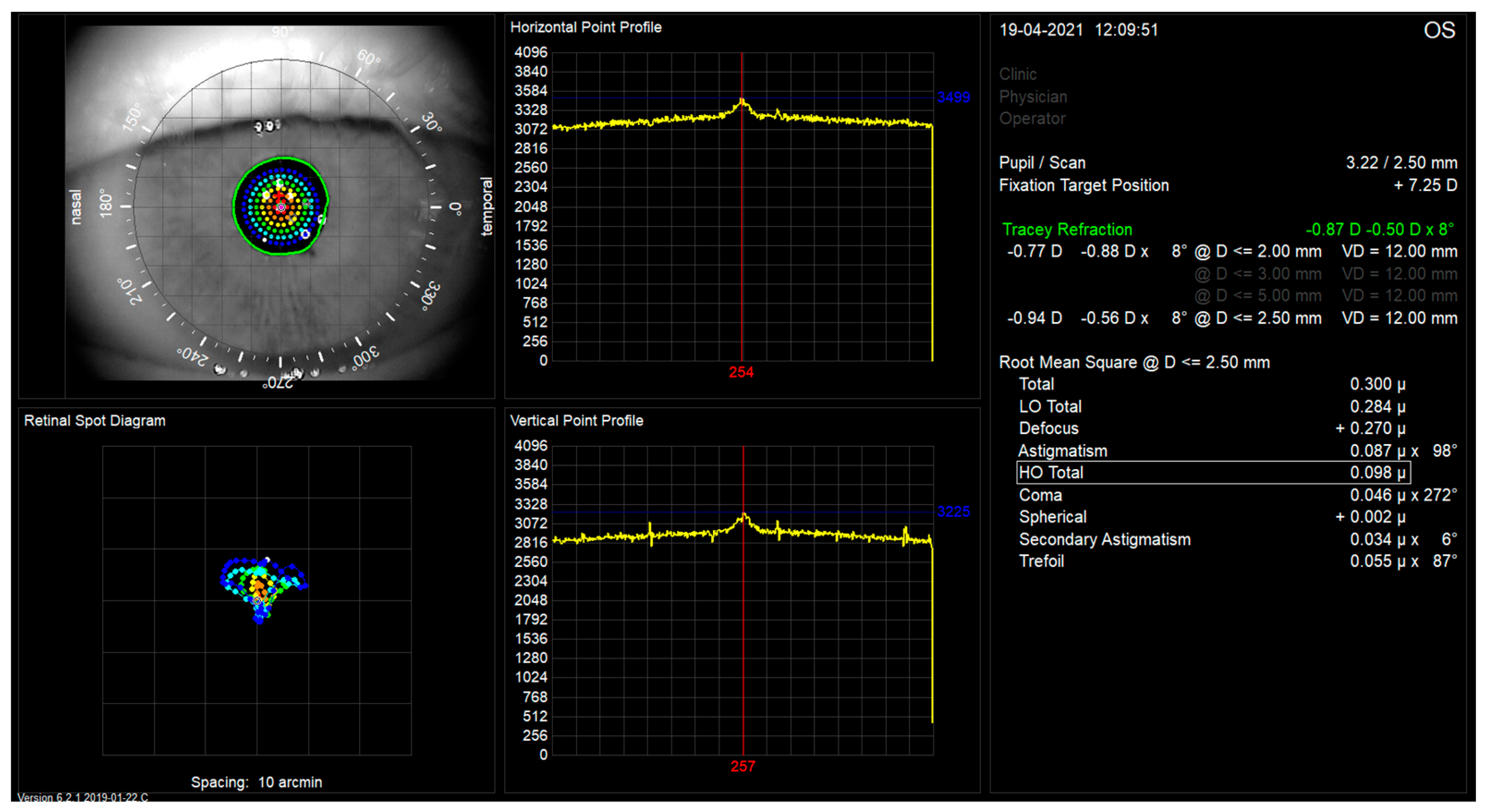Image resolution: width=1485 pixels, height=812 pixels.
Task: Click the temporal label on the eye image
Action: pos(487,206)
